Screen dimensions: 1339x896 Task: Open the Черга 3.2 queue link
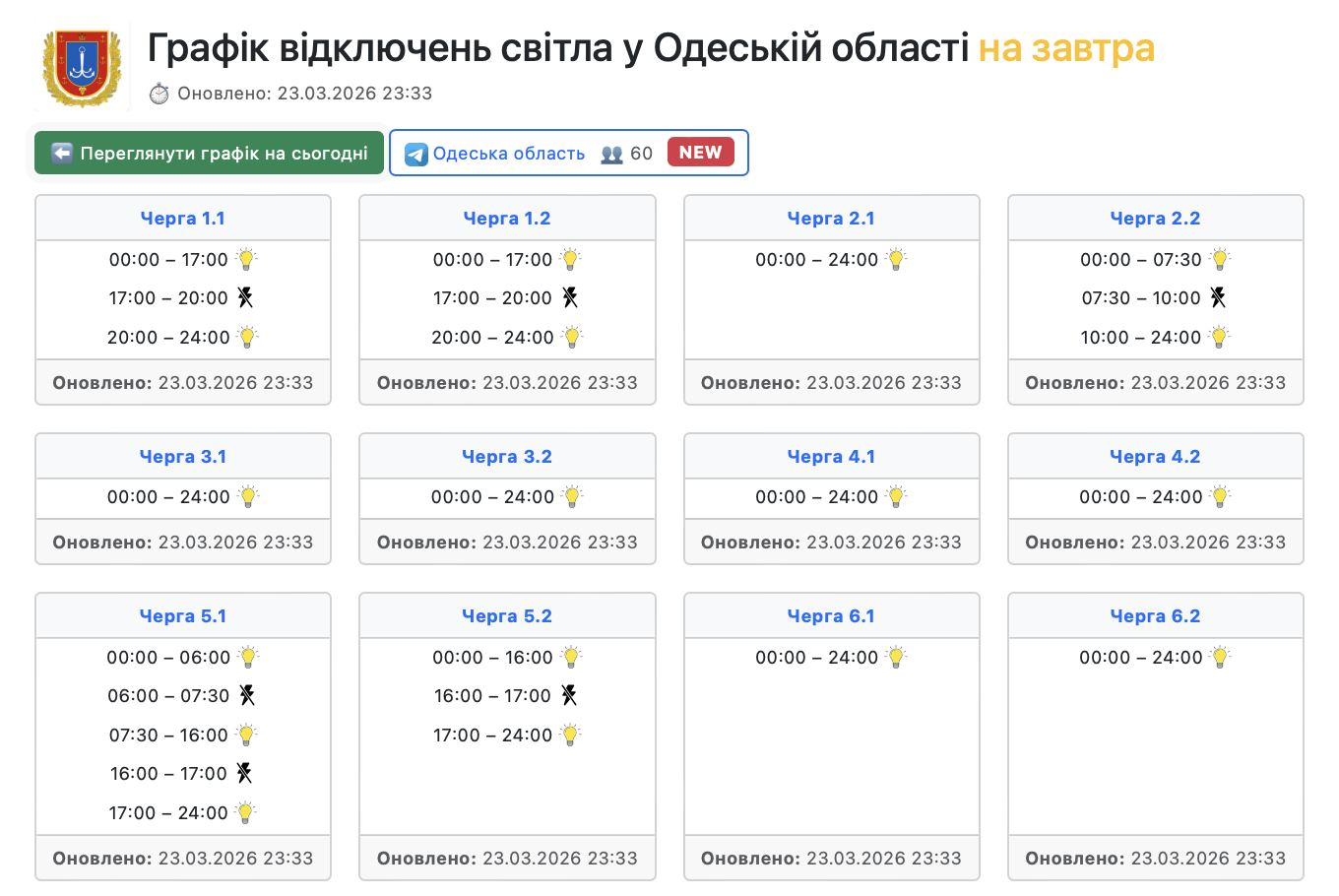point(506,457)
